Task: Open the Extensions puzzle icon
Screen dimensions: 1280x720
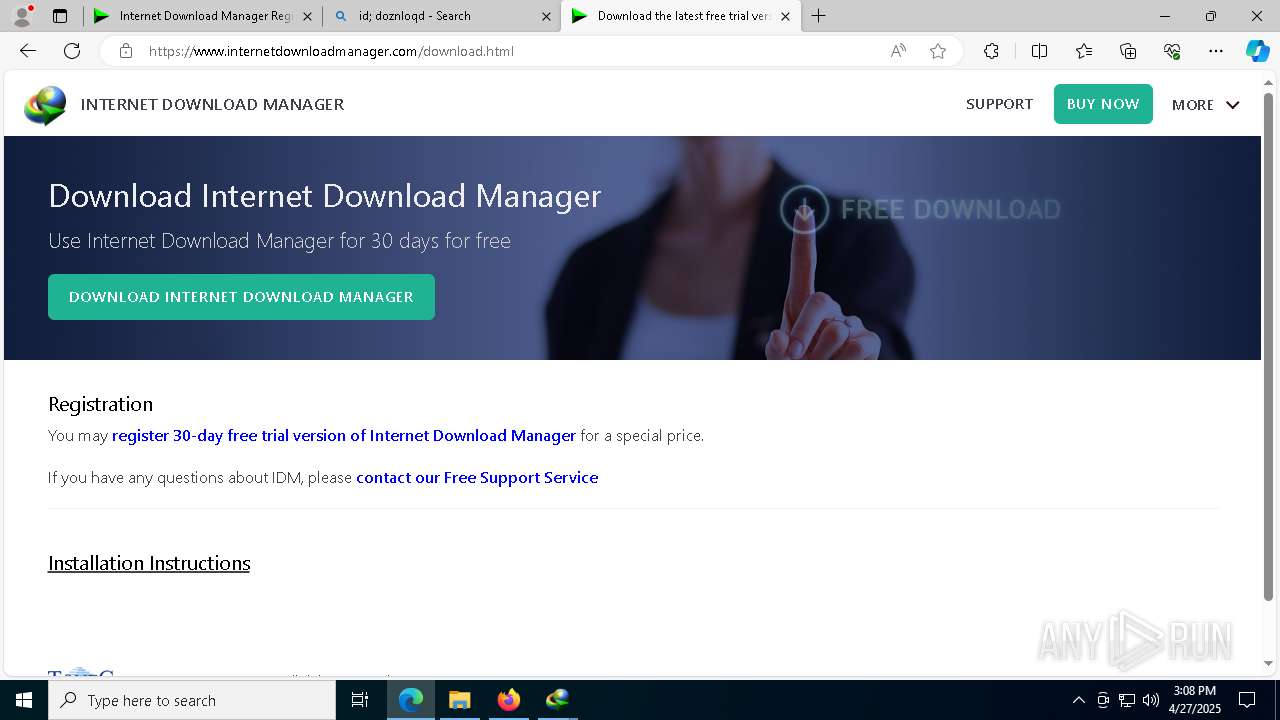Action: click(991, 51)
